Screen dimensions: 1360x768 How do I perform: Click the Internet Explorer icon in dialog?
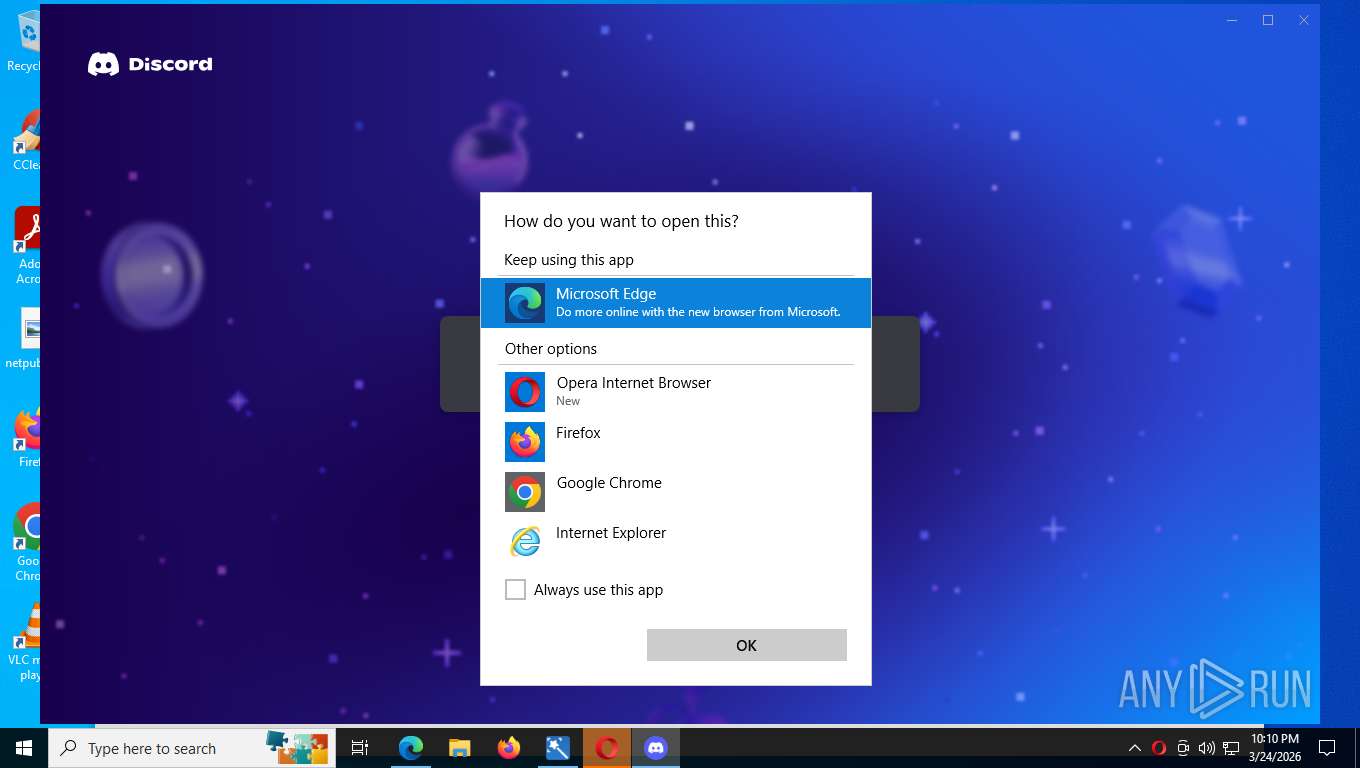click(524, 542)
